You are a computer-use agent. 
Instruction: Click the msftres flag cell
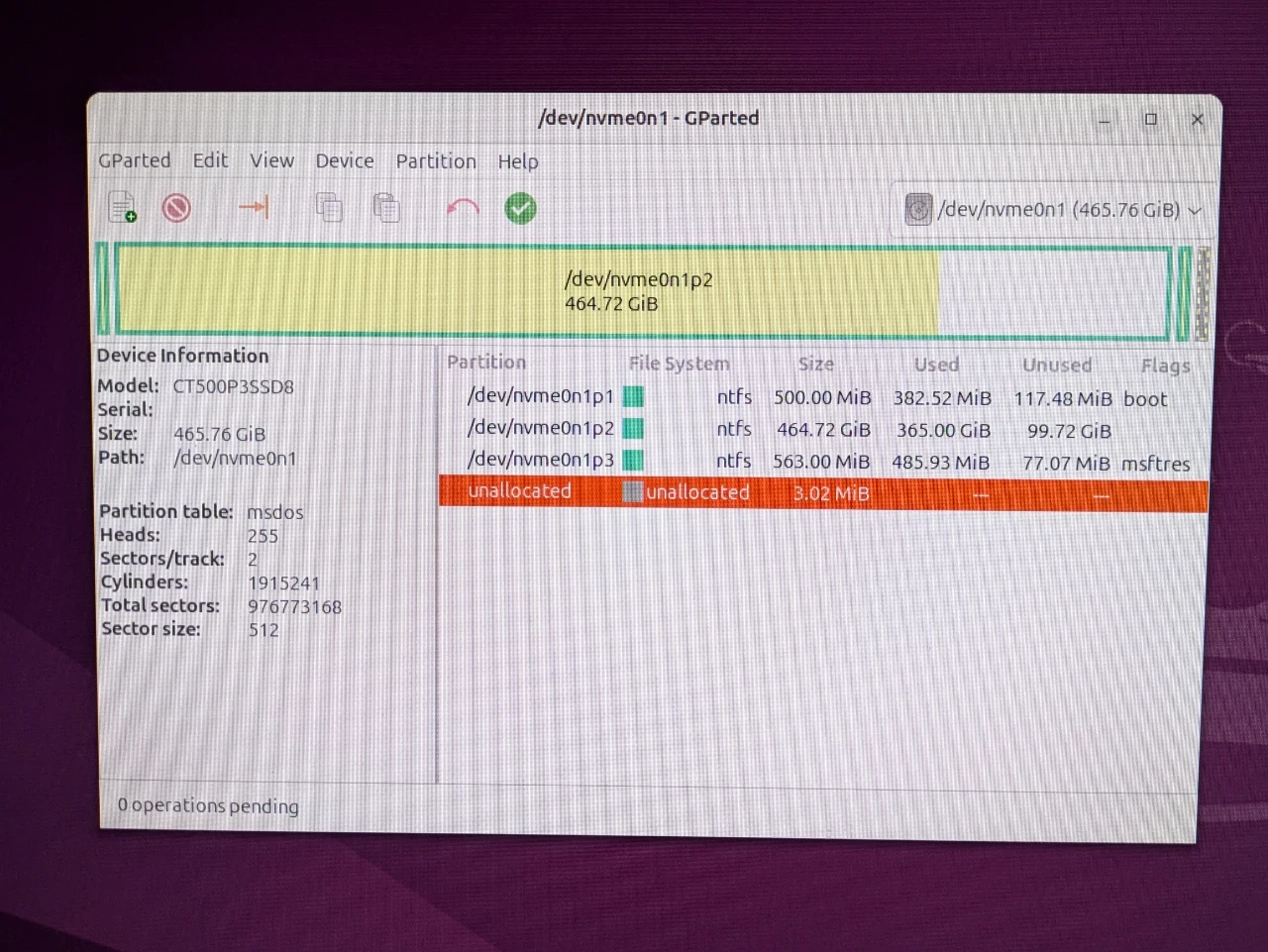click(x=1156, y=464)
